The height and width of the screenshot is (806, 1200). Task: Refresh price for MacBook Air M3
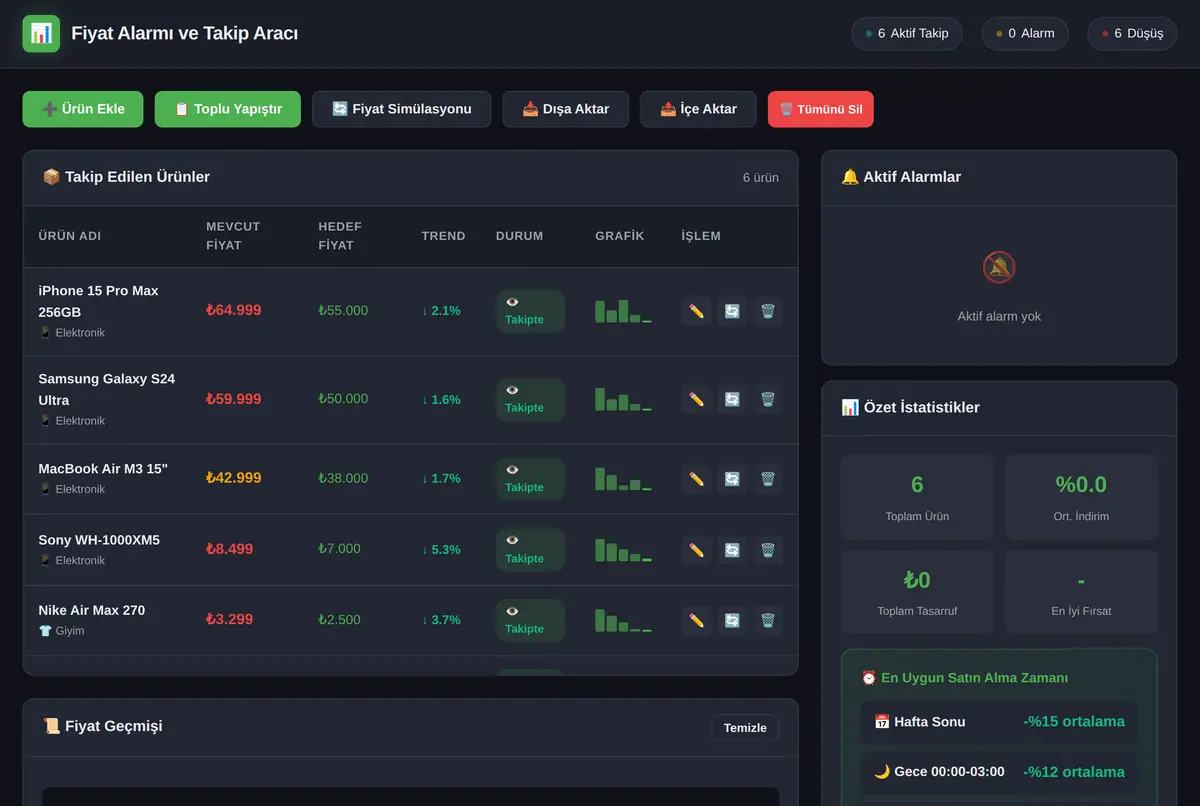point(732,479)
